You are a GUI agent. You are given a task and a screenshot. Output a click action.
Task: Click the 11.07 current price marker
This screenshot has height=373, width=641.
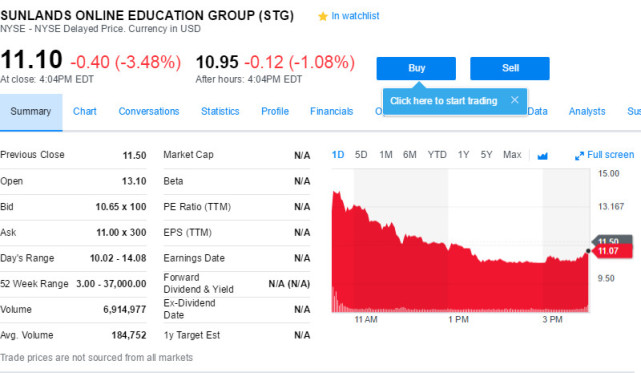tap(612, 251)
